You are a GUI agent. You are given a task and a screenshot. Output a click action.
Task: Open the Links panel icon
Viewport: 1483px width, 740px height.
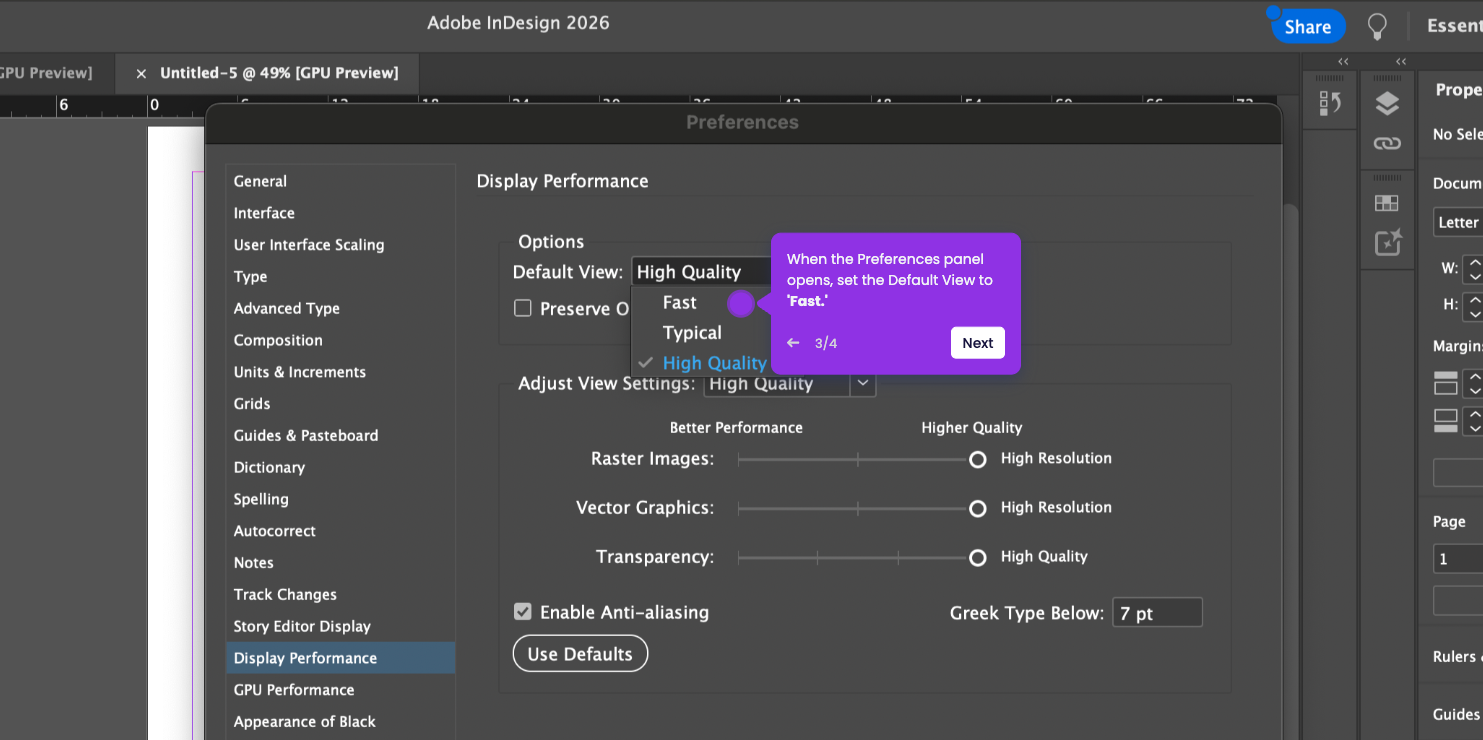point(1387,144)
